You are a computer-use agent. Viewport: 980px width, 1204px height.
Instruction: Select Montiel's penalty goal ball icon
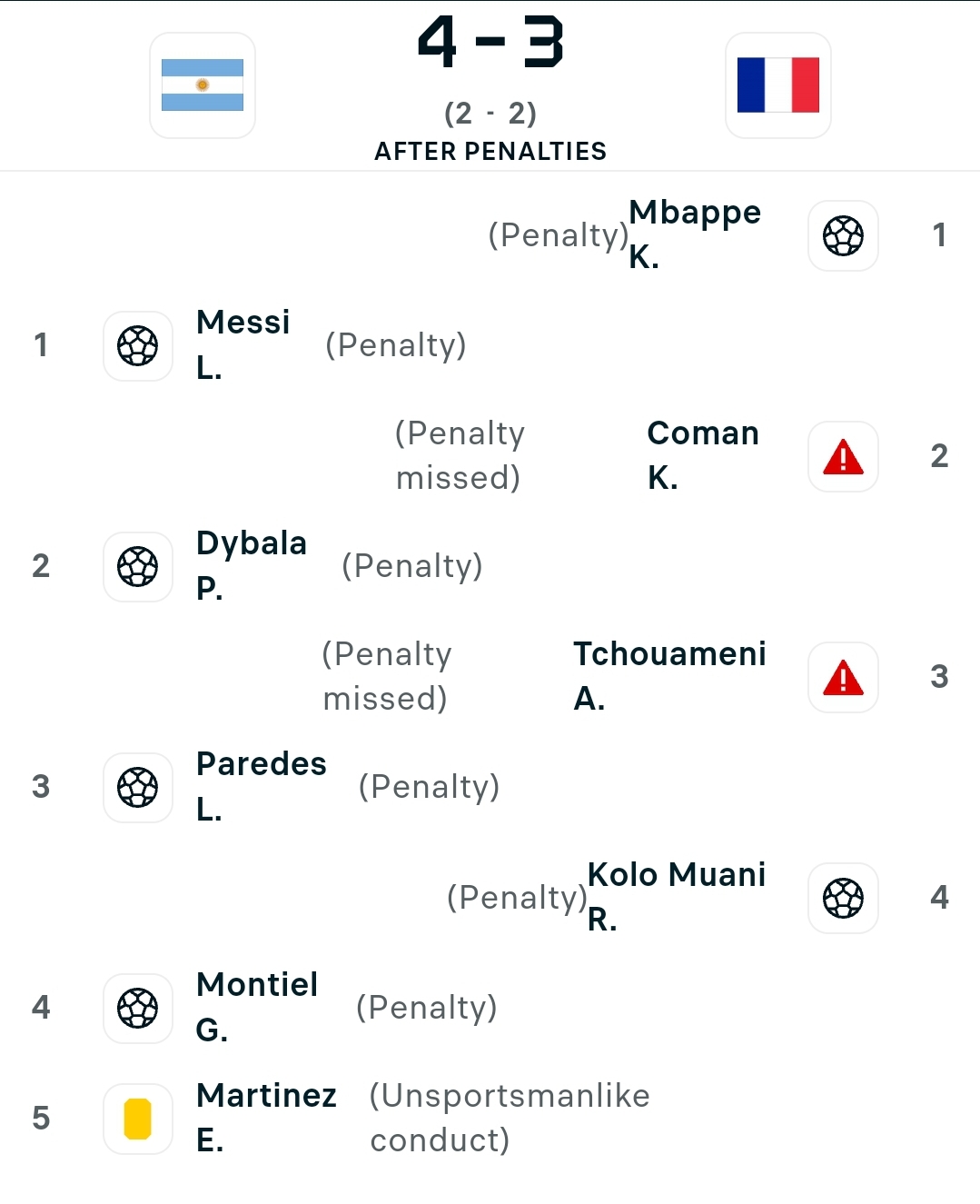138,1009
